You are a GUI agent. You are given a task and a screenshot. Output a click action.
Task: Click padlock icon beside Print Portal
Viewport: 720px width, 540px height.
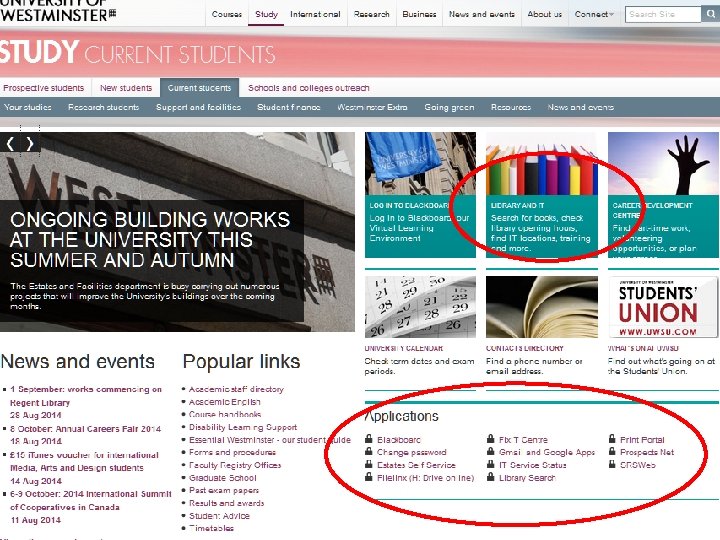[x=612, y=439]
